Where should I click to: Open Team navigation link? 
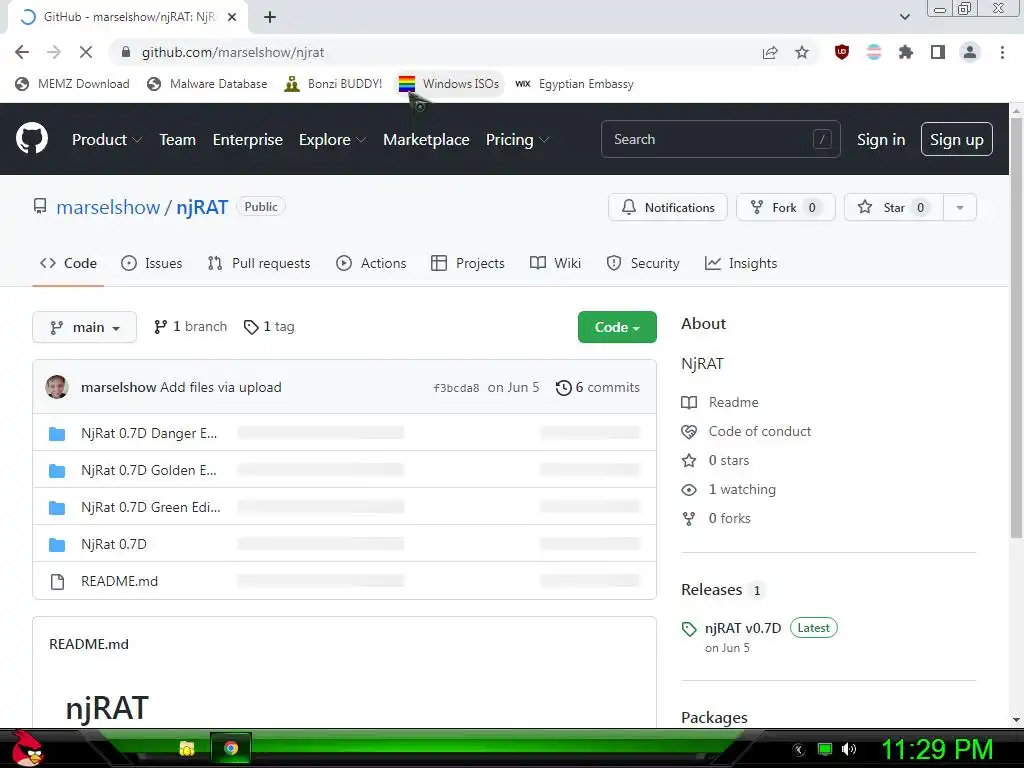[178, 140]
